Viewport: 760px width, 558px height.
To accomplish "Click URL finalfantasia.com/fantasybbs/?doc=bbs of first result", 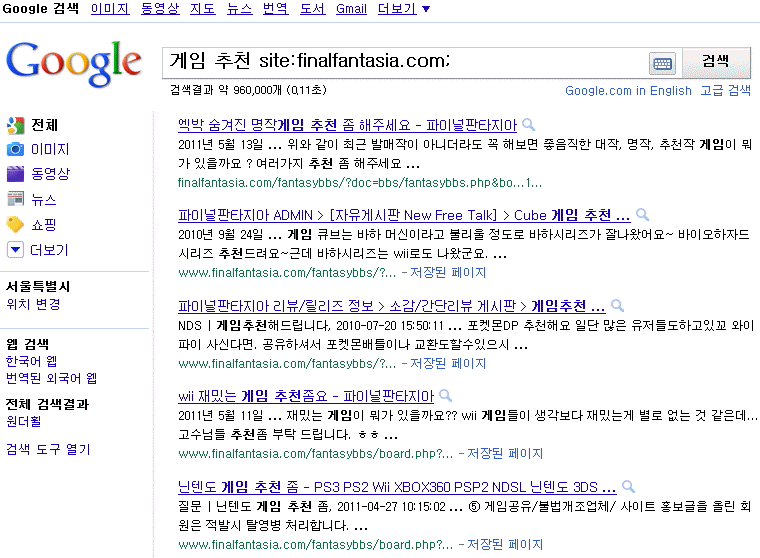I will (360, 183).
